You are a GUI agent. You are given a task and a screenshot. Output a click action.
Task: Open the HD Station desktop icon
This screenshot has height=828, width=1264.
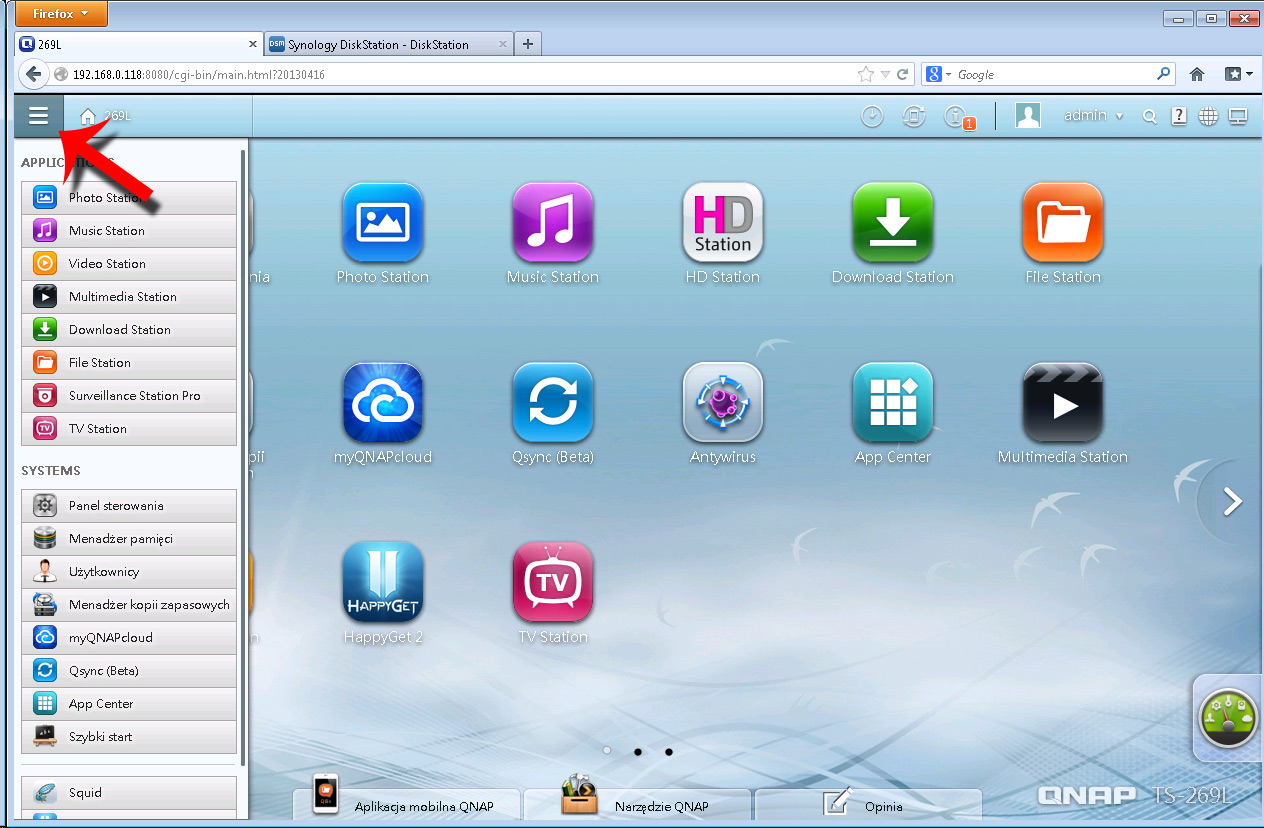[722, 223]
